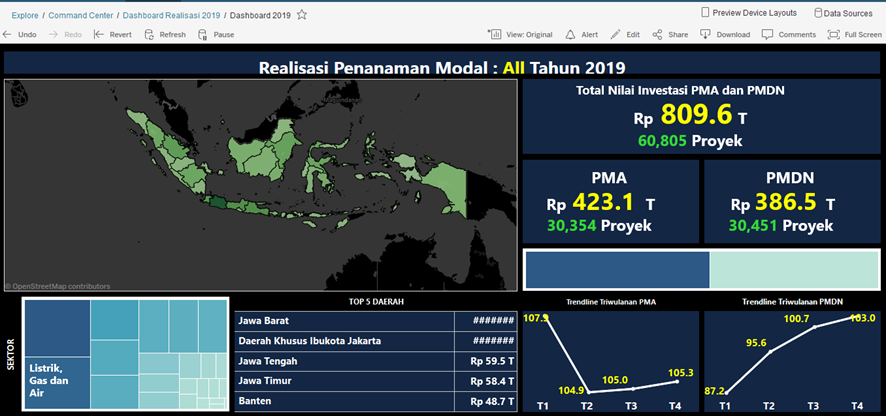
Task: Select the dark blue PMA bar segment
Action: click(x=616, y=270)
